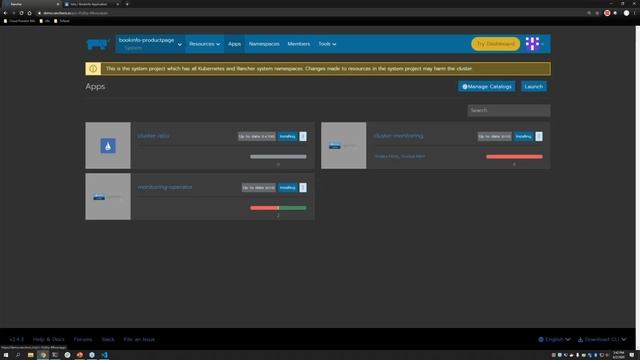The image size is (640, 360).
Task: Click the cluster-alerting Up to date badge
Action: click(x=257, y=136)
